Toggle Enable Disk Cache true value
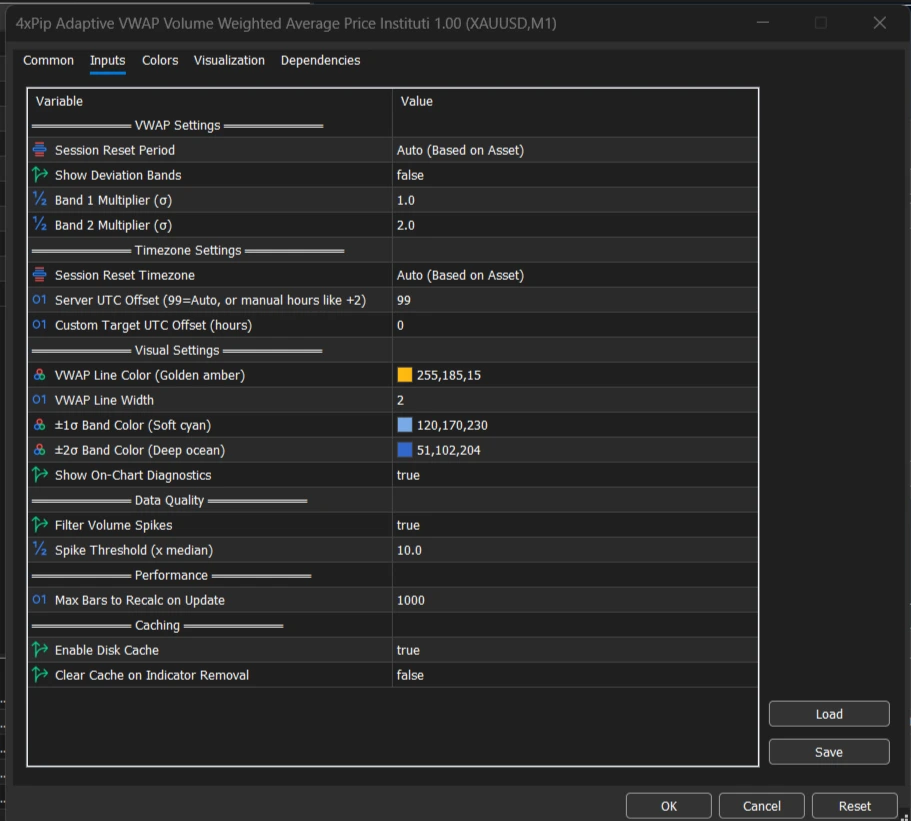911x821 pixels. [x=408, y=650]
